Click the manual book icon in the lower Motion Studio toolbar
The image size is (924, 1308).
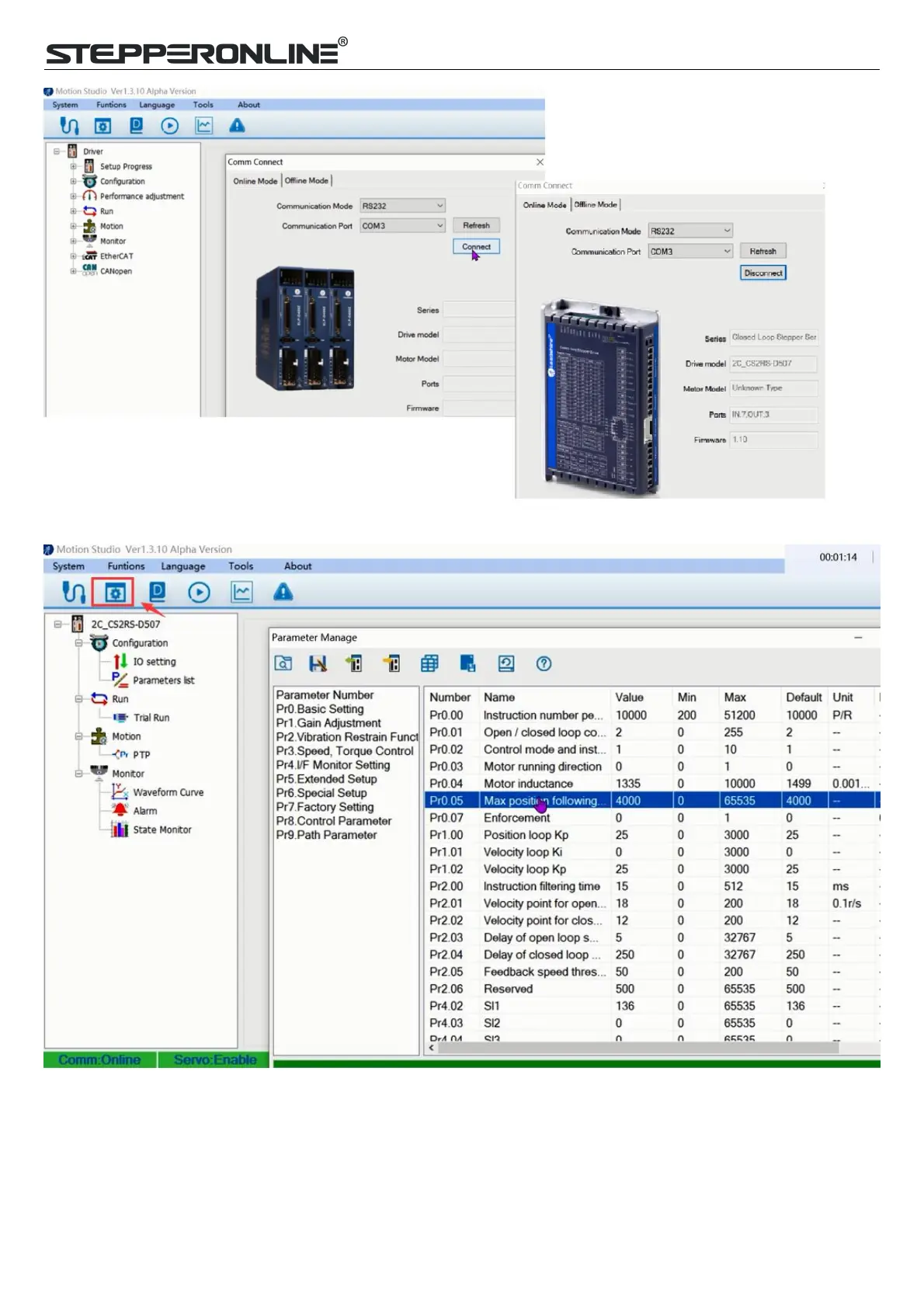pyautogui.click(x=158, y=593)
